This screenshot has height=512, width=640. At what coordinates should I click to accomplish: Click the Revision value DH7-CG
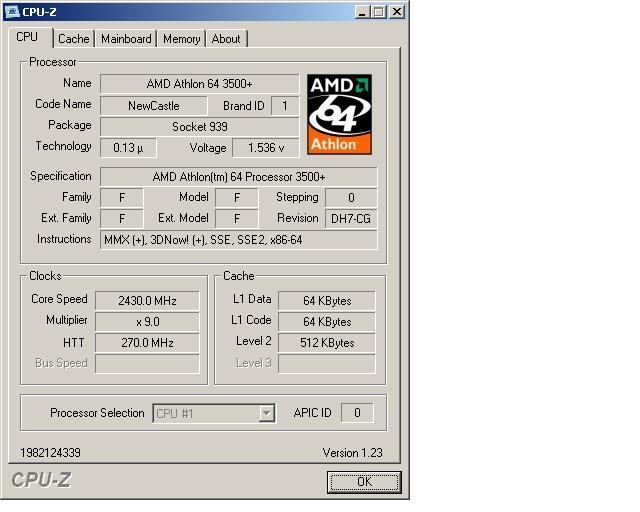[x=351, y=218]
